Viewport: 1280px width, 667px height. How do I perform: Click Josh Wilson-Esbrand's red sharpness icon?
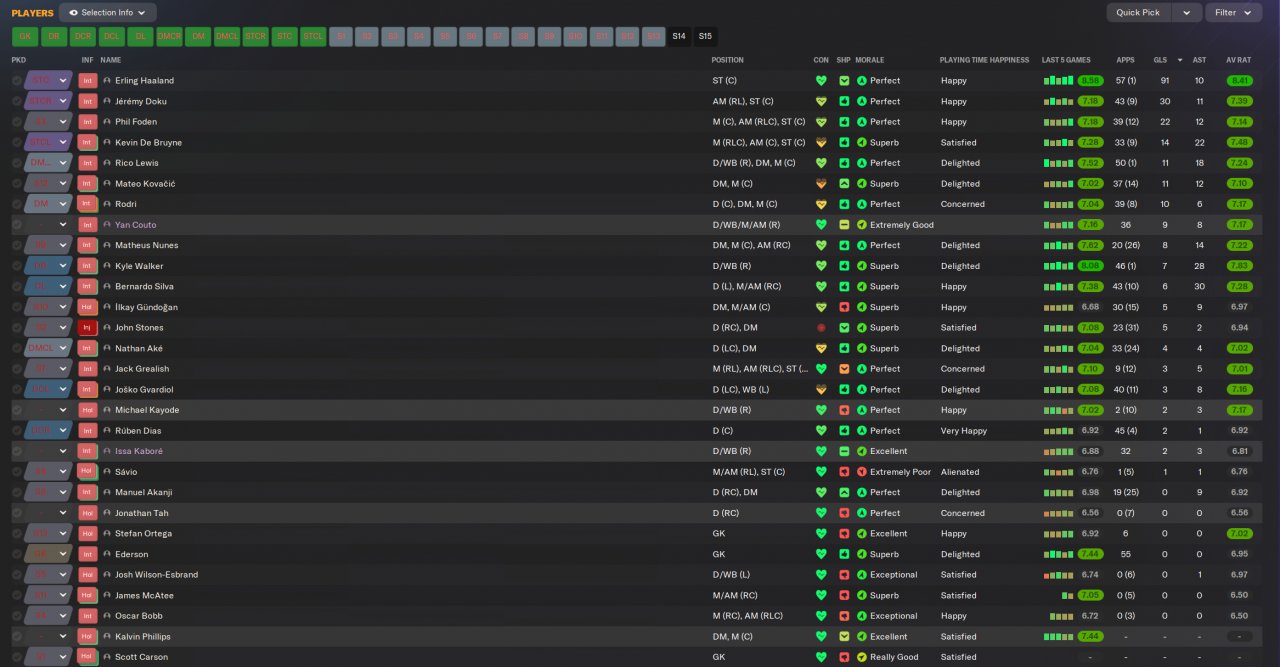[x=844, y=575]
